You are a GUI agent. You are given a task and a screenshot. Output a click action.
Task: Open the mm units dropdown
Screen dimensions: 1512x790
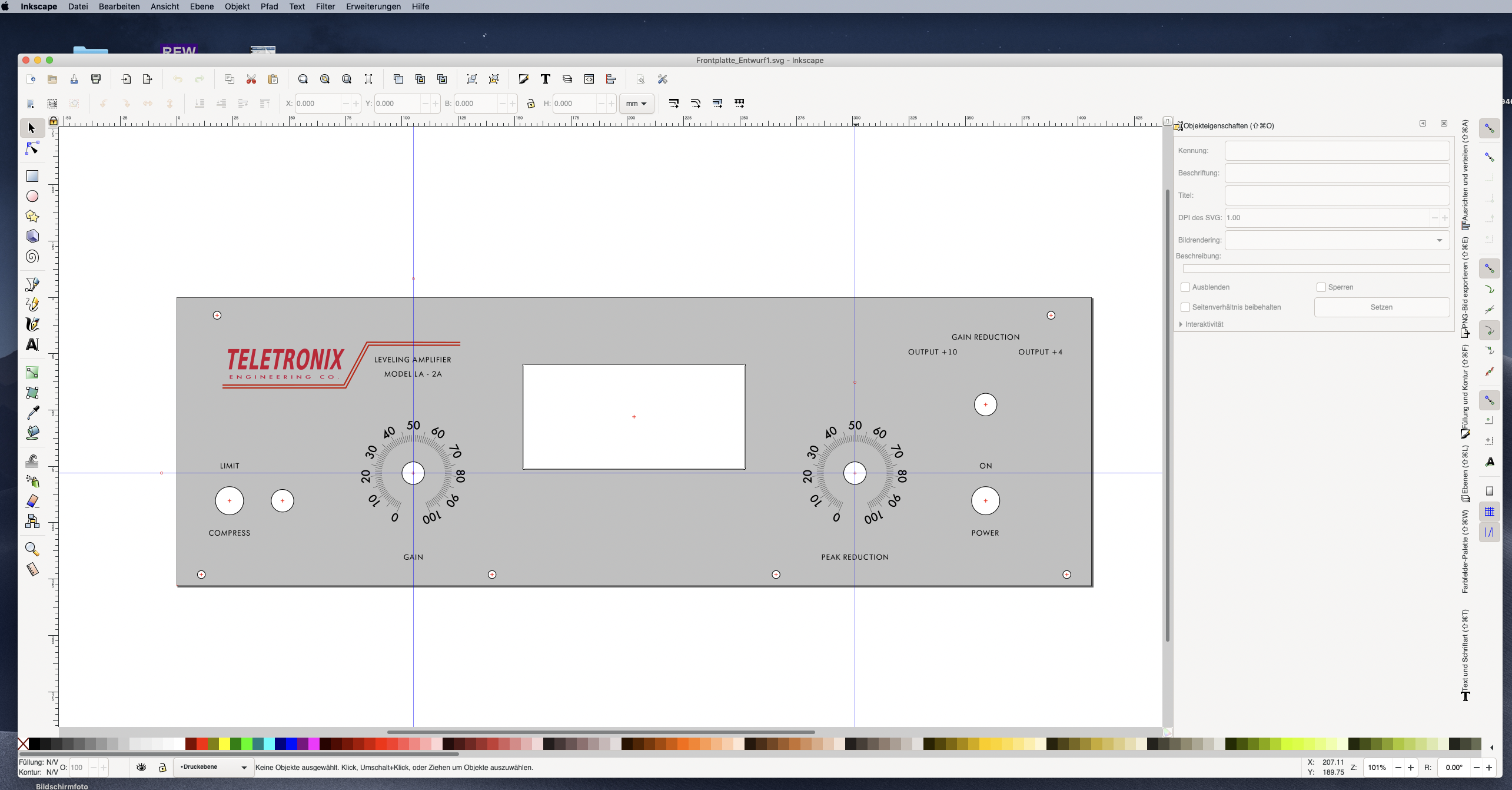[636, 104]
